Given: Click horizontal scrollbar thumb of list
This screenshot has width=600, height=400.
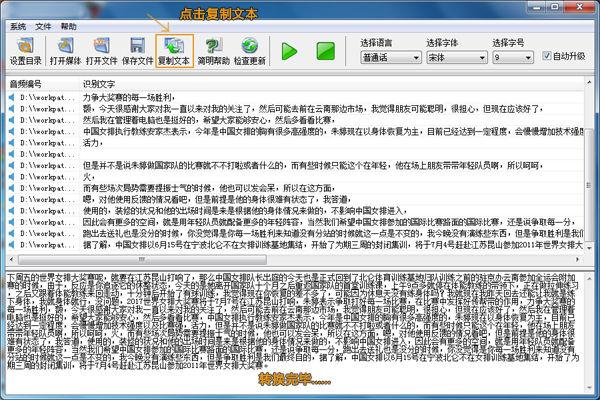Looking at the screenshot, I should [x=142, y=260].
